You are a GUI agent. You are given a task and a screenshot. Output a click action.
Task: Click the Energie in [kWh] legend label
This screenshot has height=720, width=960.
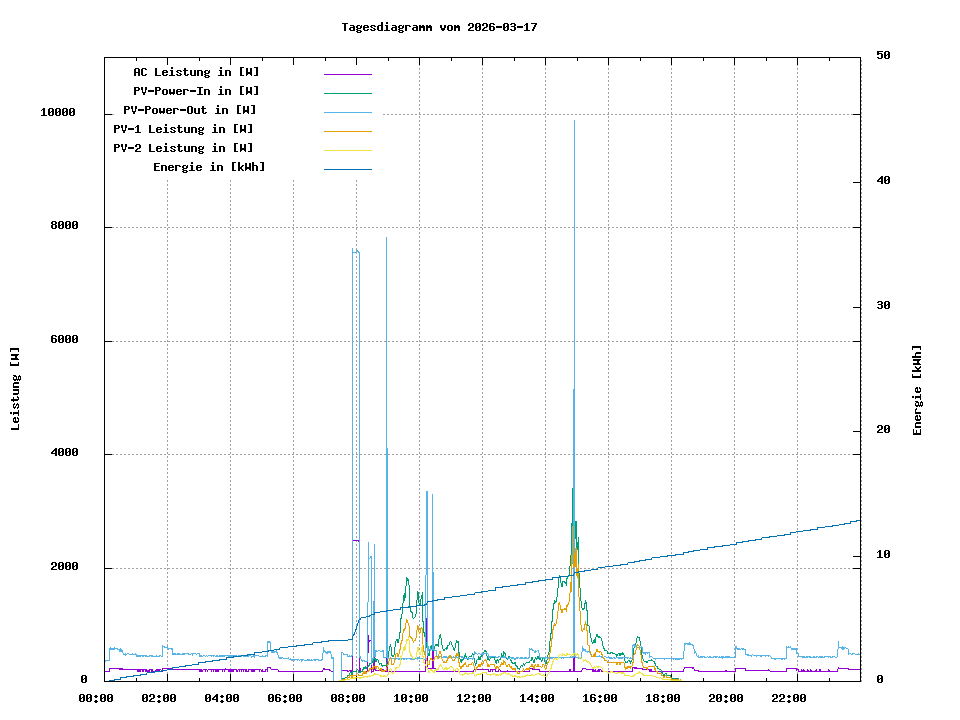[209, 167]
